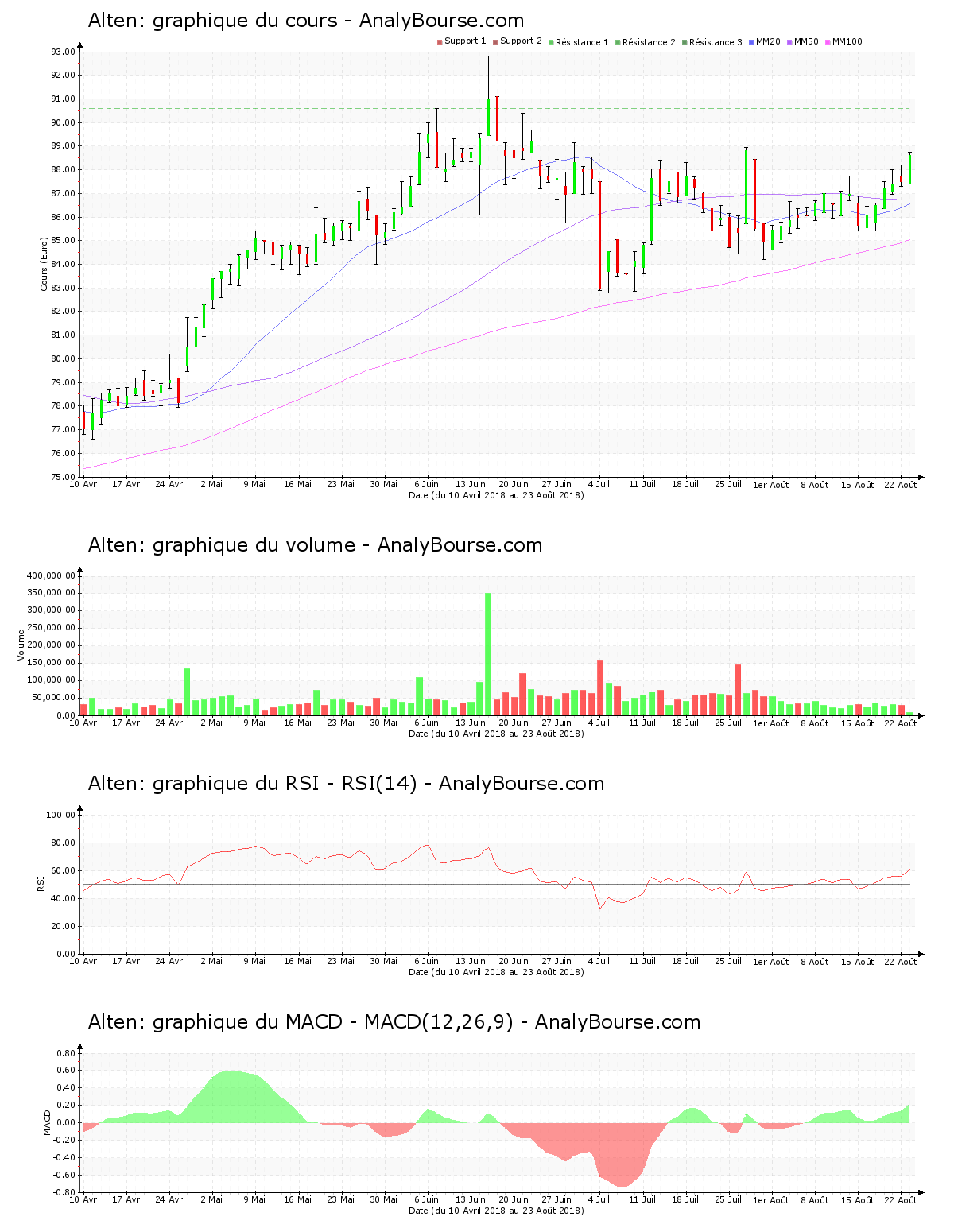Click the title 'Alten: graphique du volume - AnalyBourse.com'
Image resolution: width=954 pixels, height=1232 pixels.
(315, 545)
